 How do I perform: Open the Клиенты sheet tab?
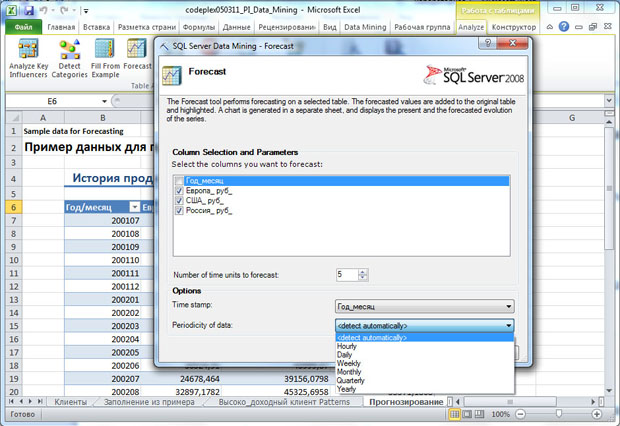point(70,402)
